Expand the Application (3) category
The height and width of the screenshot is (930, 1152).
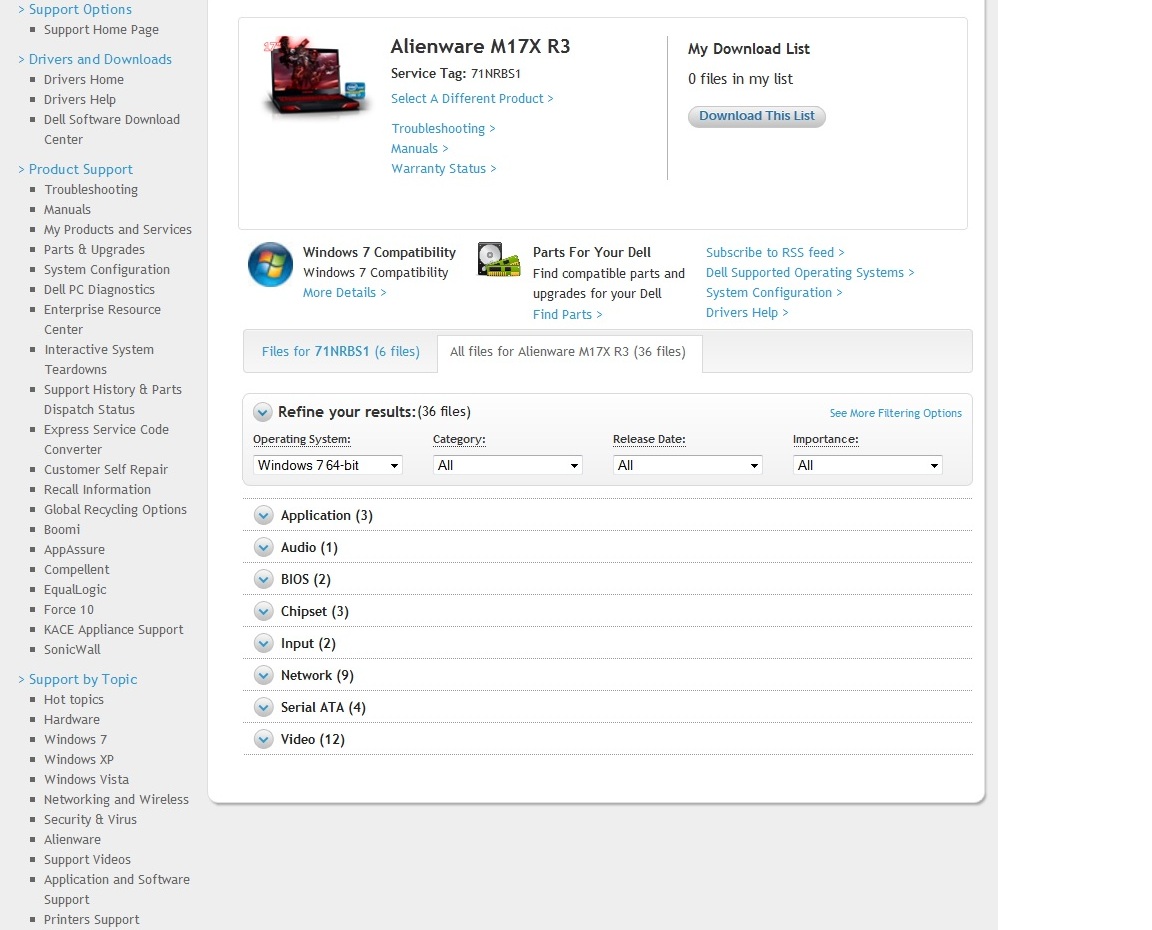tap(263, 516)
